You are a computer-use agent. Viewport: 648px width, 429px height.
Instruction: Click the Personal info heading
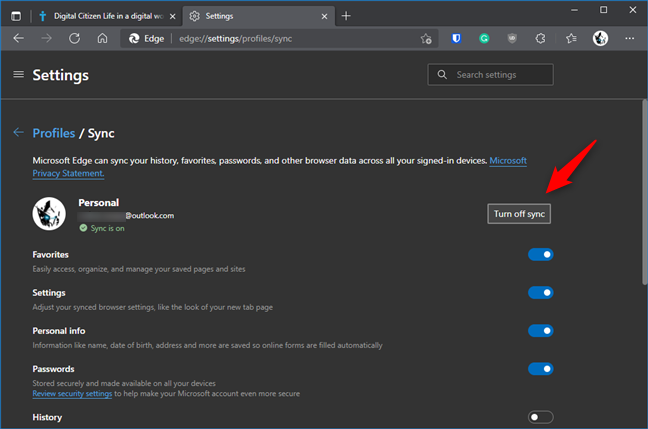point(59,331)
